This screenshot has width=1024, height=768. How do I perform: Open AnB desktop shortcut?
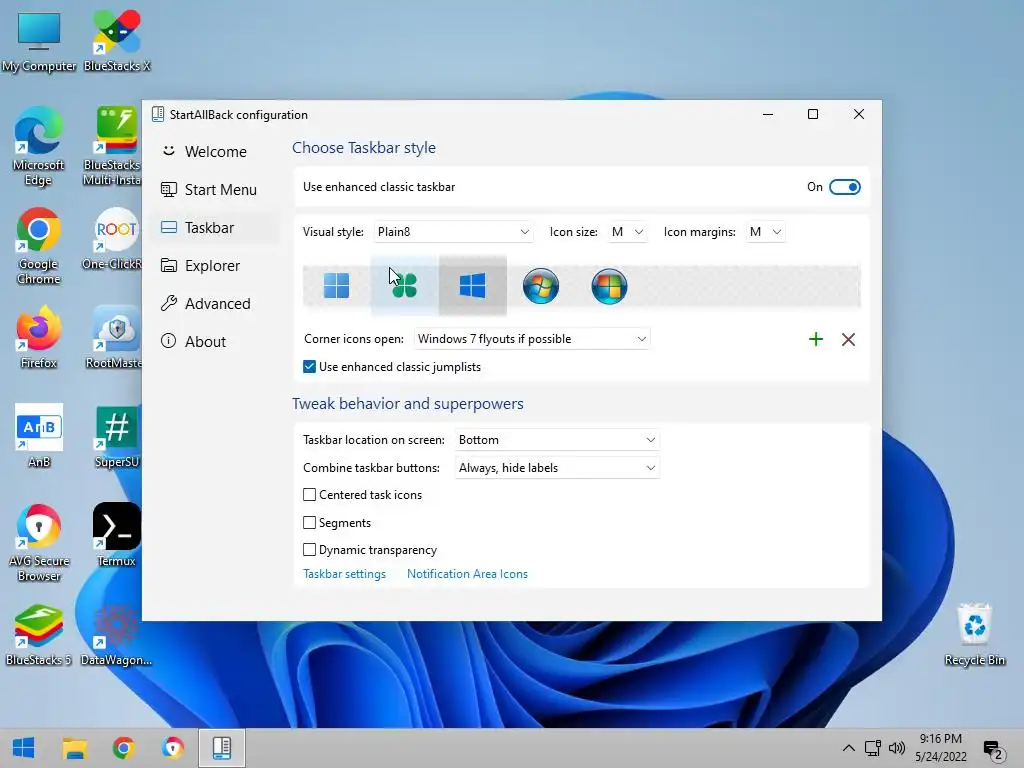(x=39, y=437)
